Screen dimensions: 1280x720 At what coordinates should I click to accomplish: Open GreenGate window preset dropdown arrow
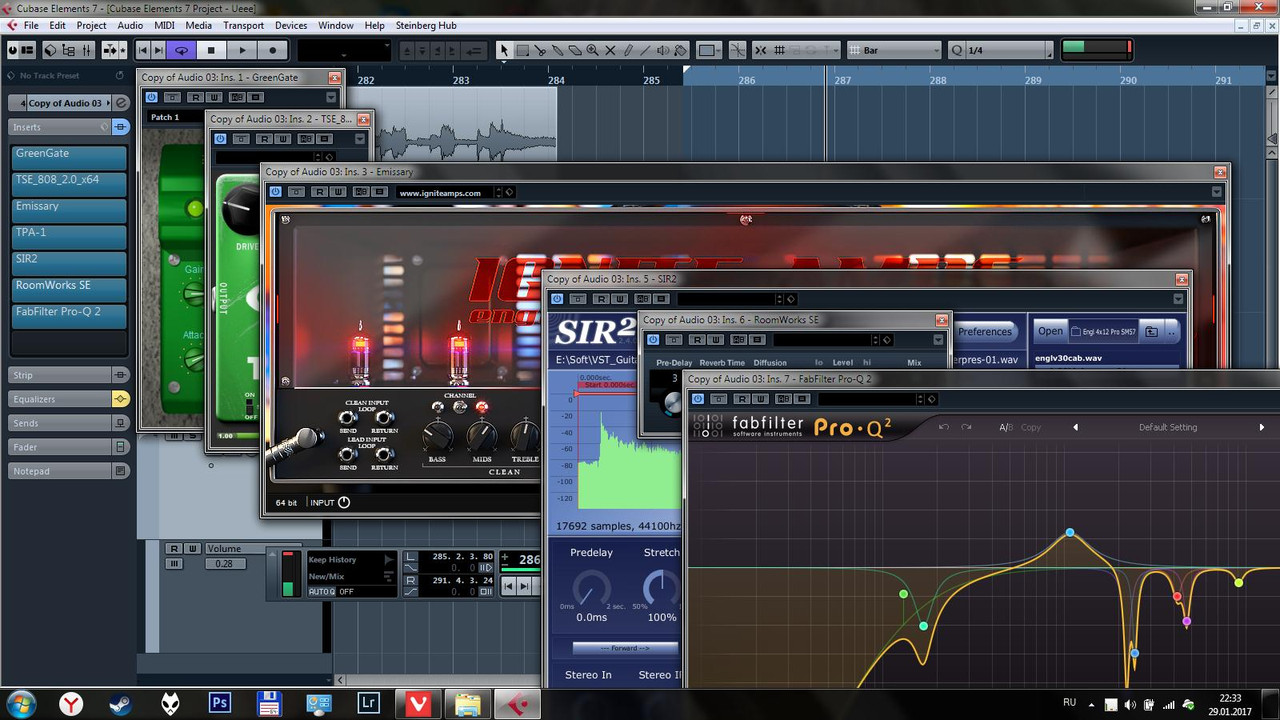(x=331, y=97)
